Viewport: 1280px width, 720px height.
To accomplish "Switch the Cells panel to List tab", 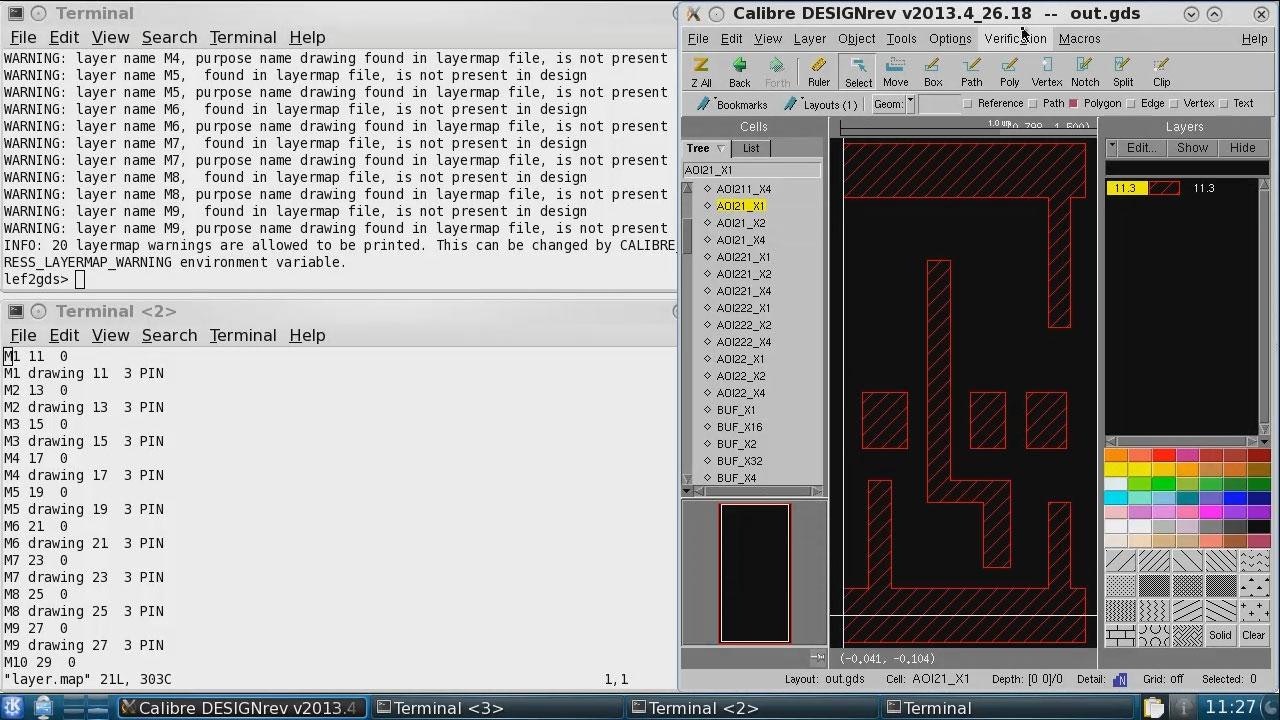I will tap(751, 148).
